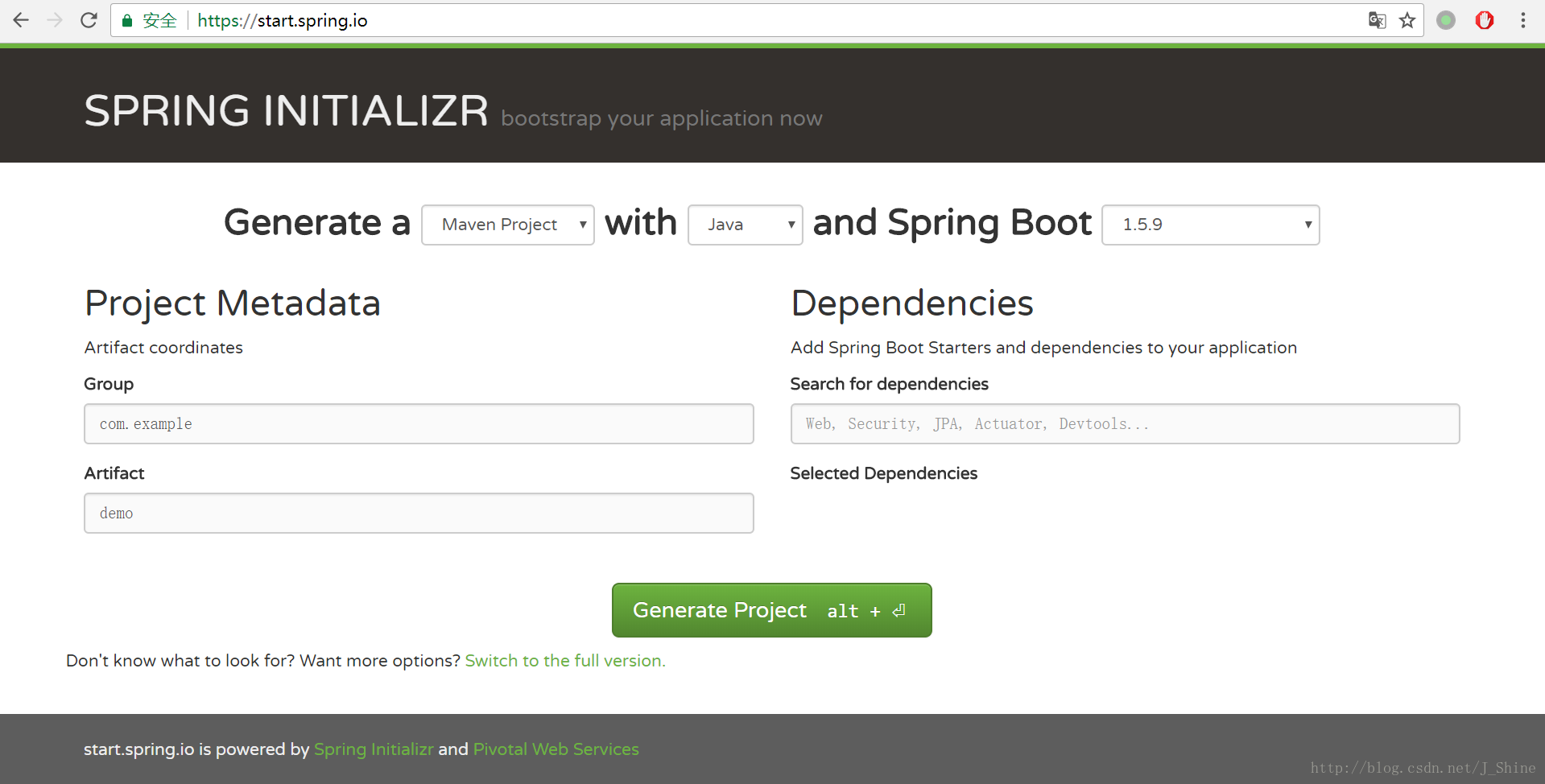This screenshot has height=784, width=1545.
Task: Focus the Artifact field containing demo
Action: click(x=419, y=513)
